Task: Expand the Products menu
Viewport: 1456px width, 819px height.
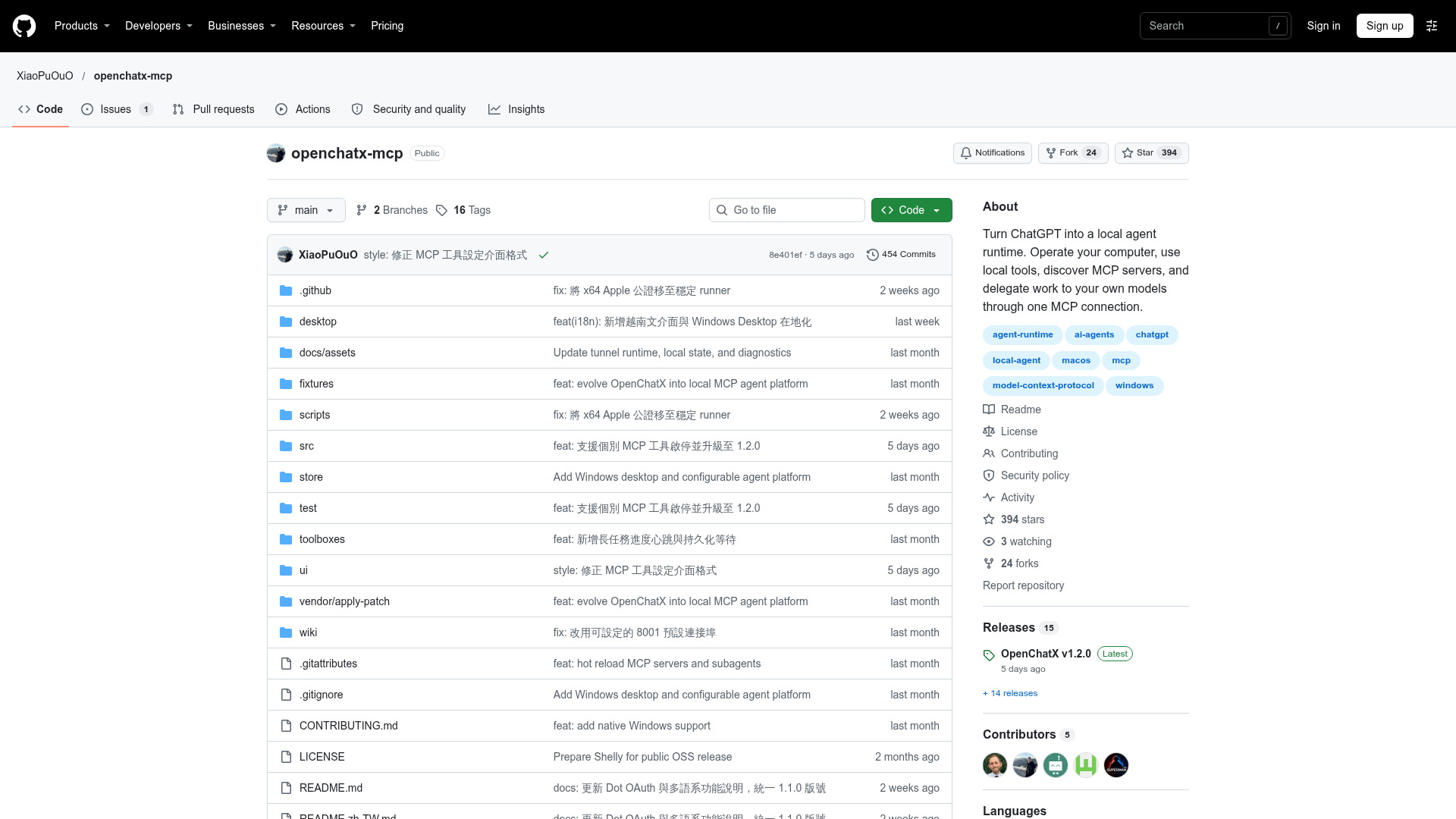Action: [82, 26]
